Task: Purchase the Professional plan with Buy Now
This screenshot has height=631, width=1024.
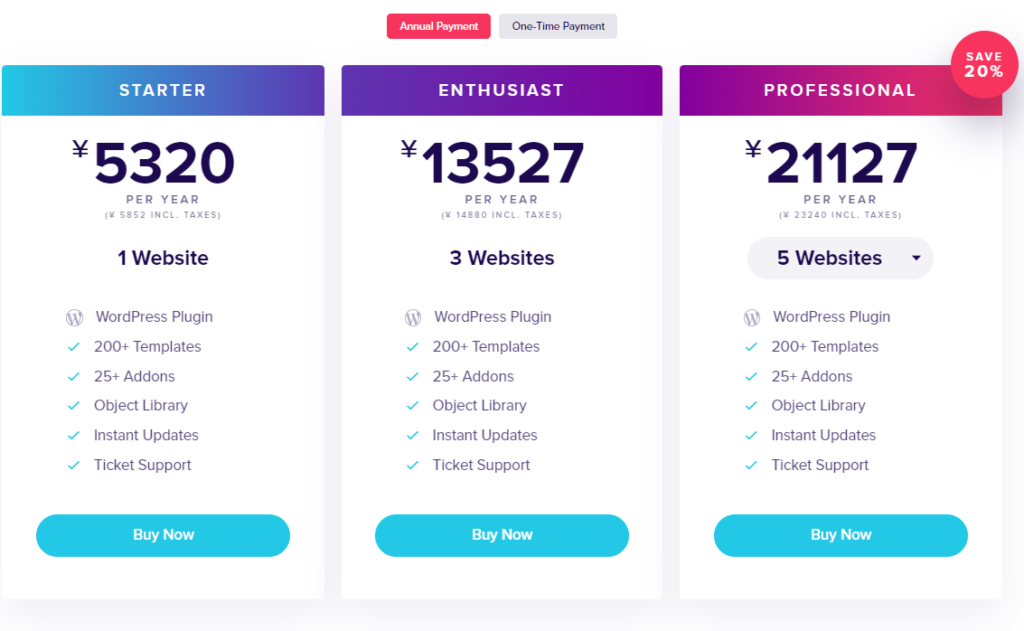Action: 841,535
